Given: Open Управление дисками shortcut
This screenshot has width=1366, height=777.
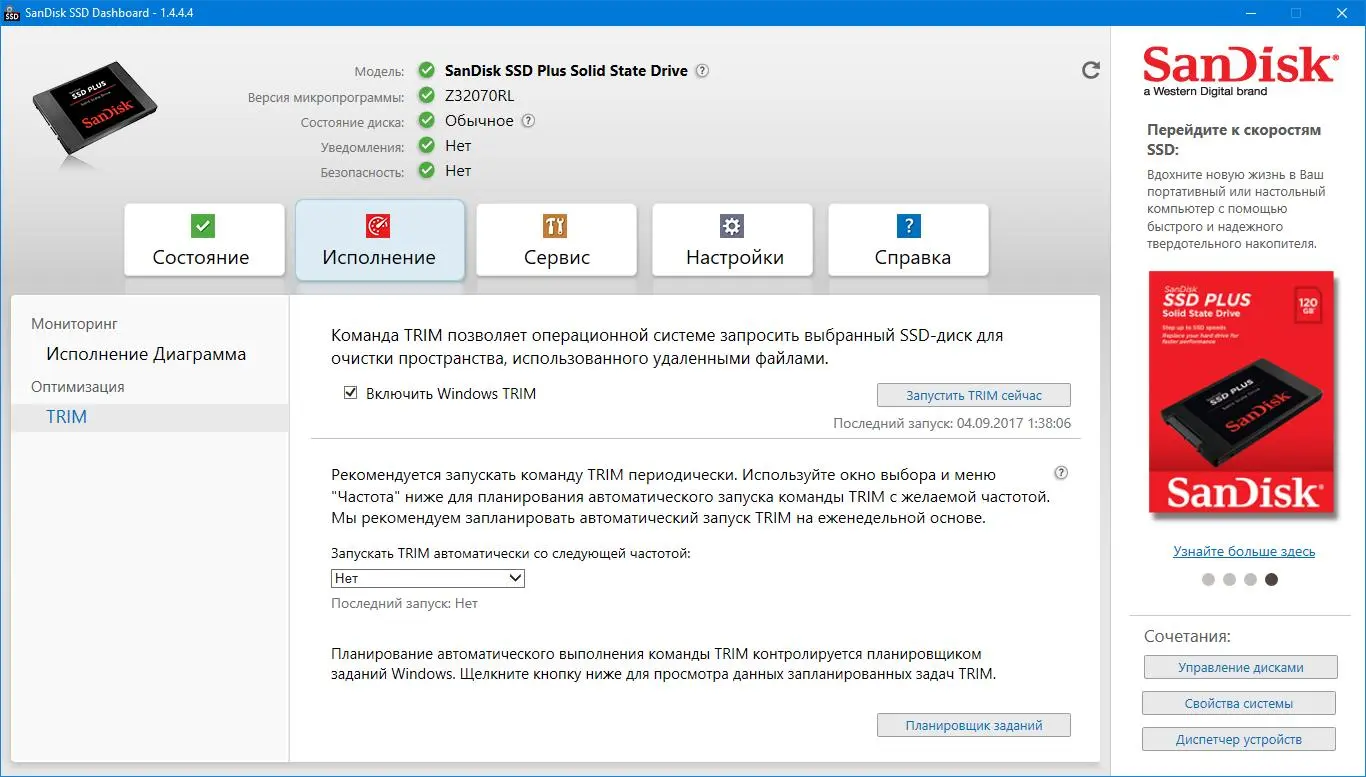Looking at the screenshot, I should pos(1240,667).
